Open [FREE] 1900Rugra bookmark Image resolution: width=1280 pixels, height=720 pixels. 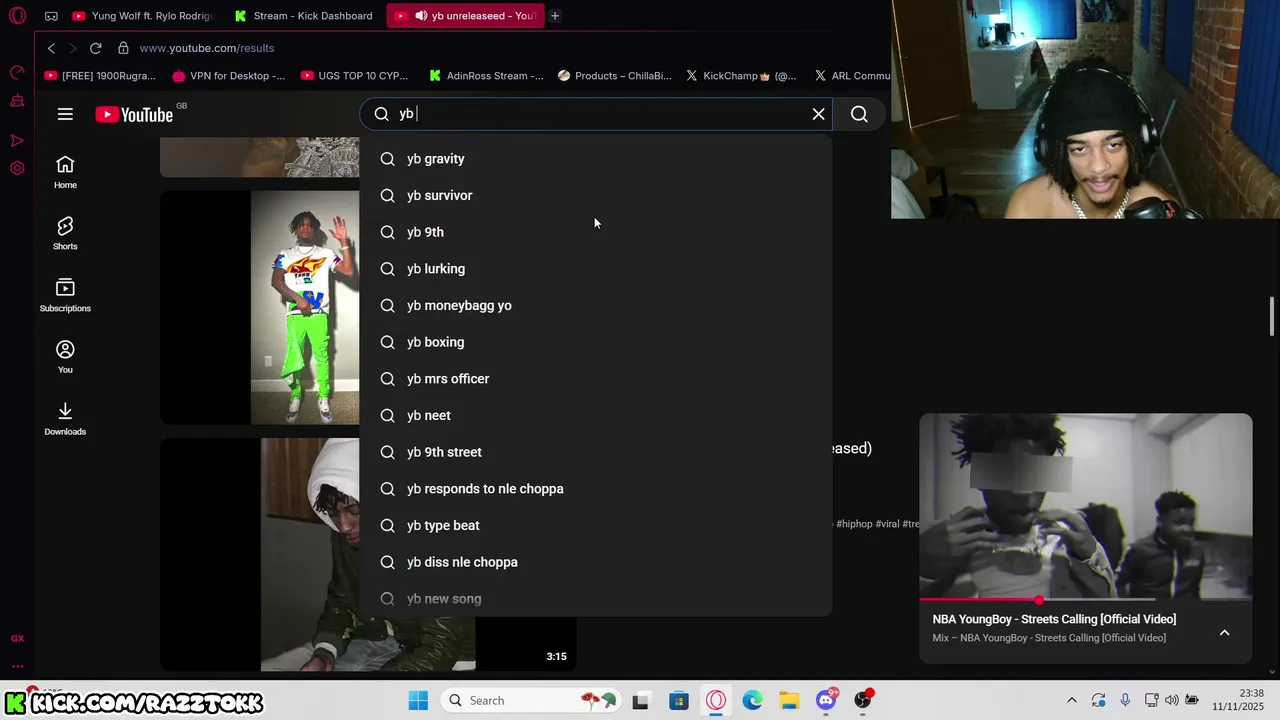(101, 75)
